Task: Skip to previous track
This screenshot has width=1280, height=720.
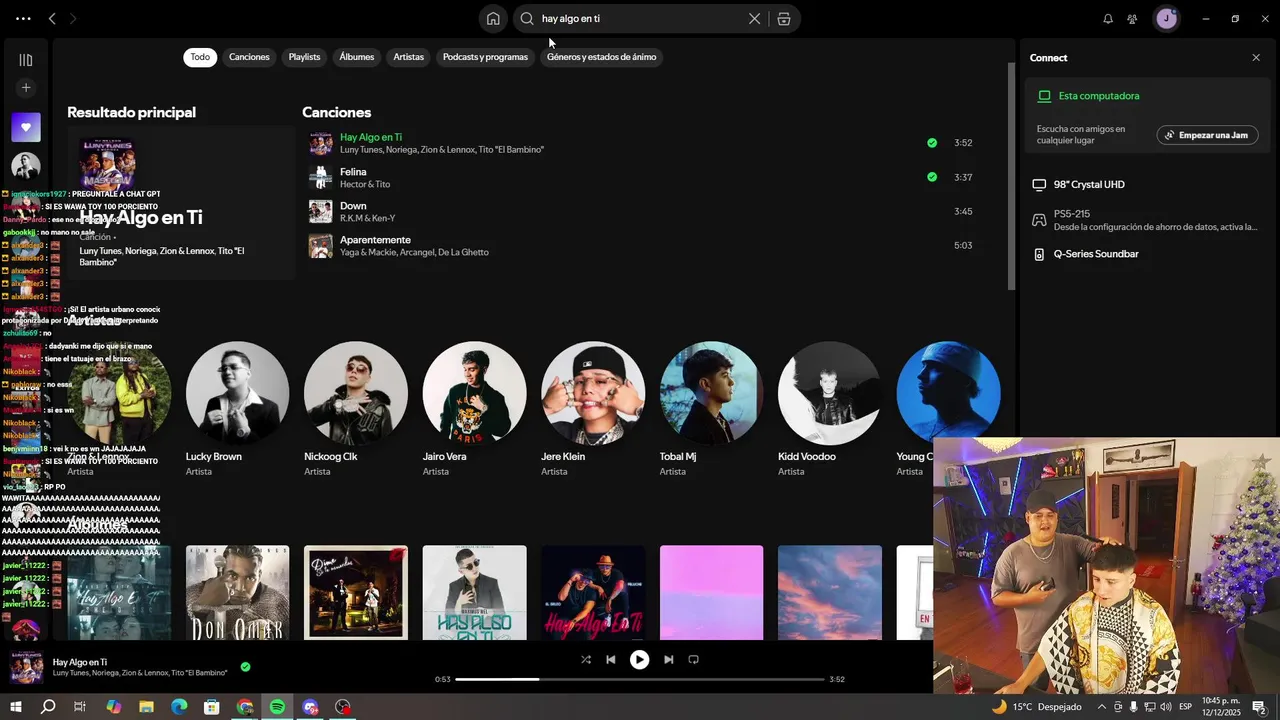Action: click(610, 659)
